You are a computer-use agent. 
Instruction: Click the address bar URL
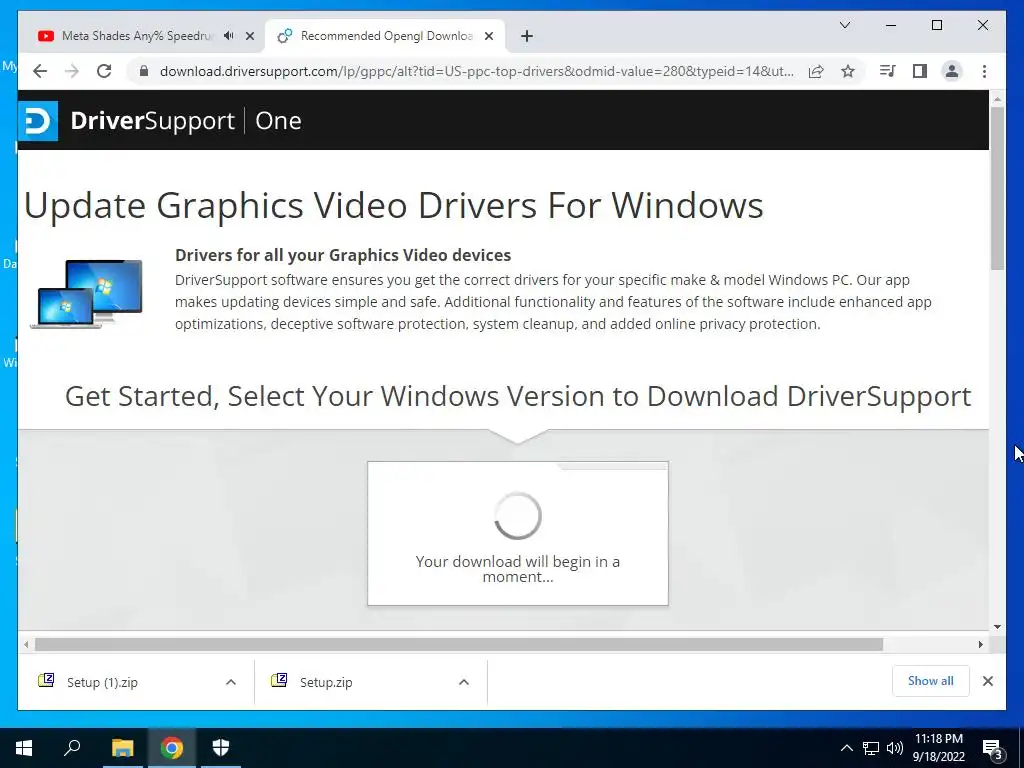click(477, 71)
